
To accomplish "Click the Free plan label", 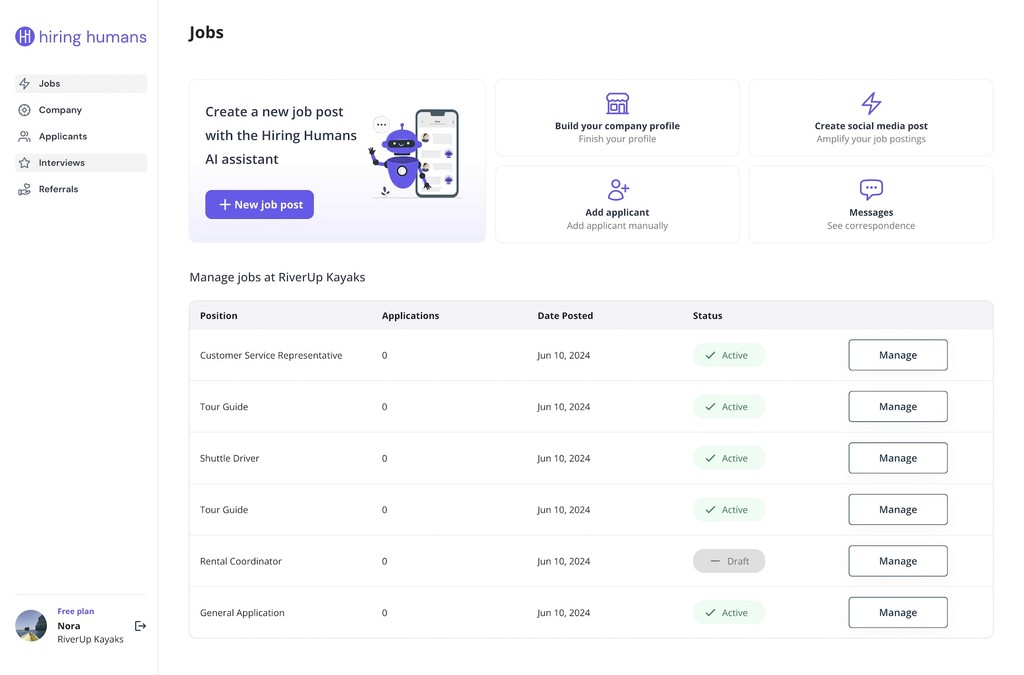I will [76, 611].
